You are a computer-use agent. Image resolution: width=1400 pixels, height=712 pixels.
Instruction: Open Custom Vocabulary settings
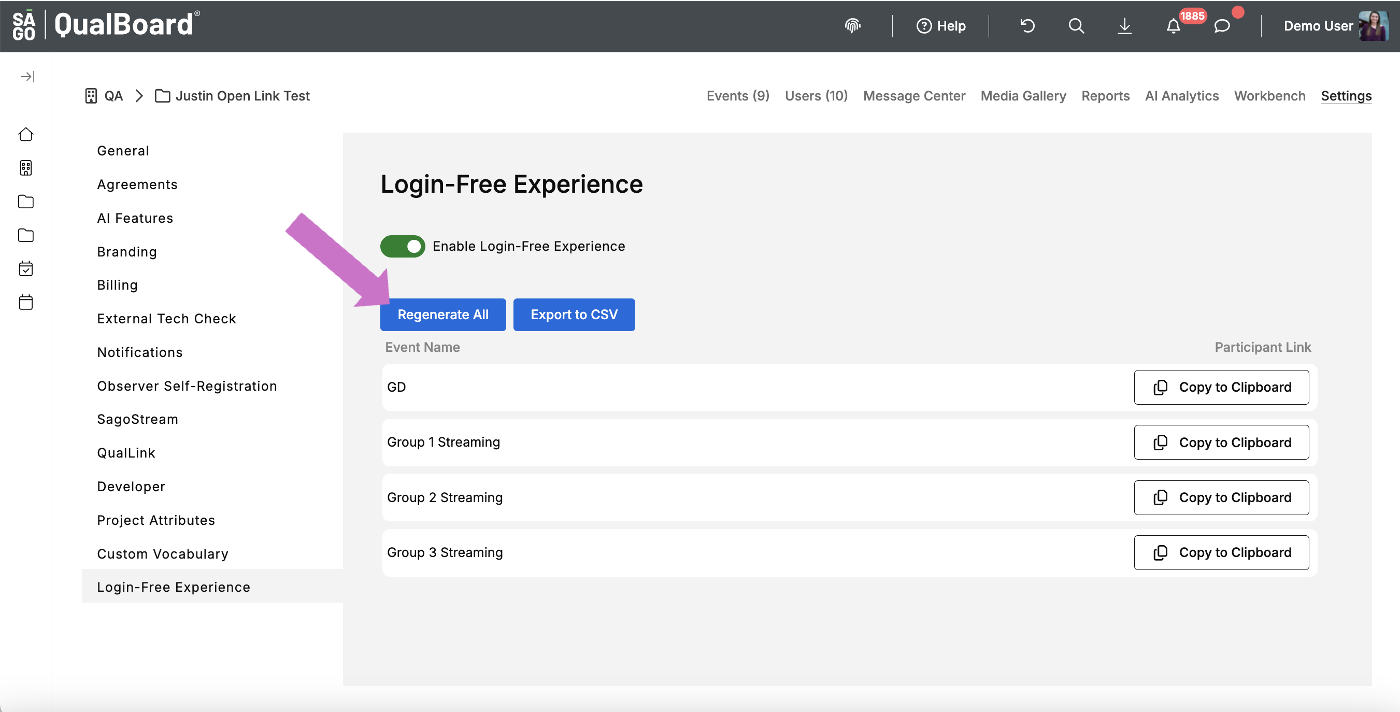tap(163, 554)
